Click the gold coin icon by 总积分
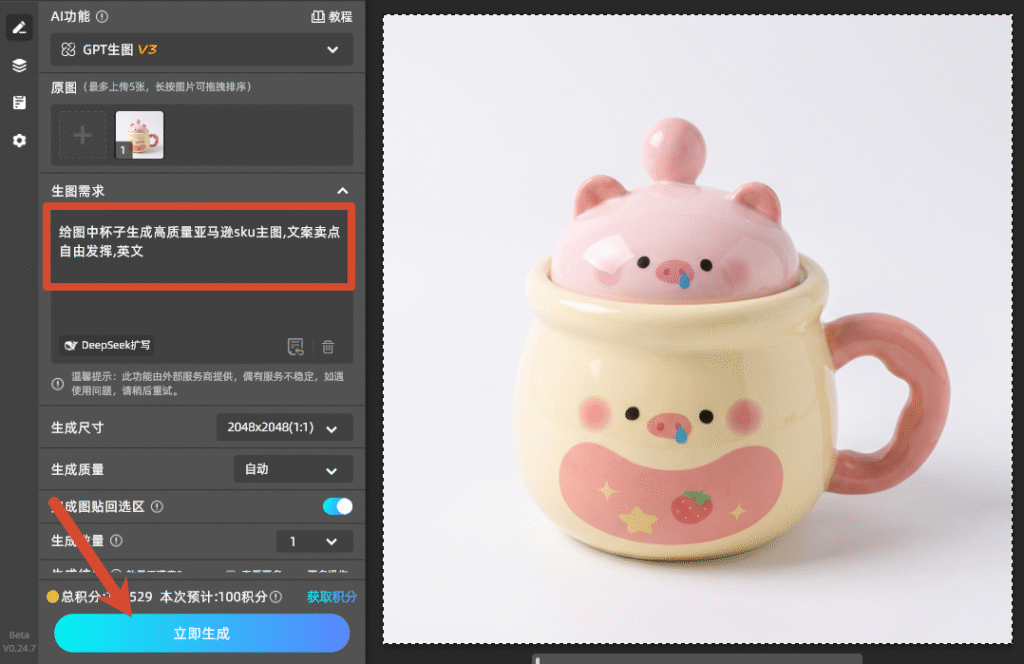Image resolution: width=1024 pixels, height=664 pixels. pyautogui.click(x=53, y=597)
